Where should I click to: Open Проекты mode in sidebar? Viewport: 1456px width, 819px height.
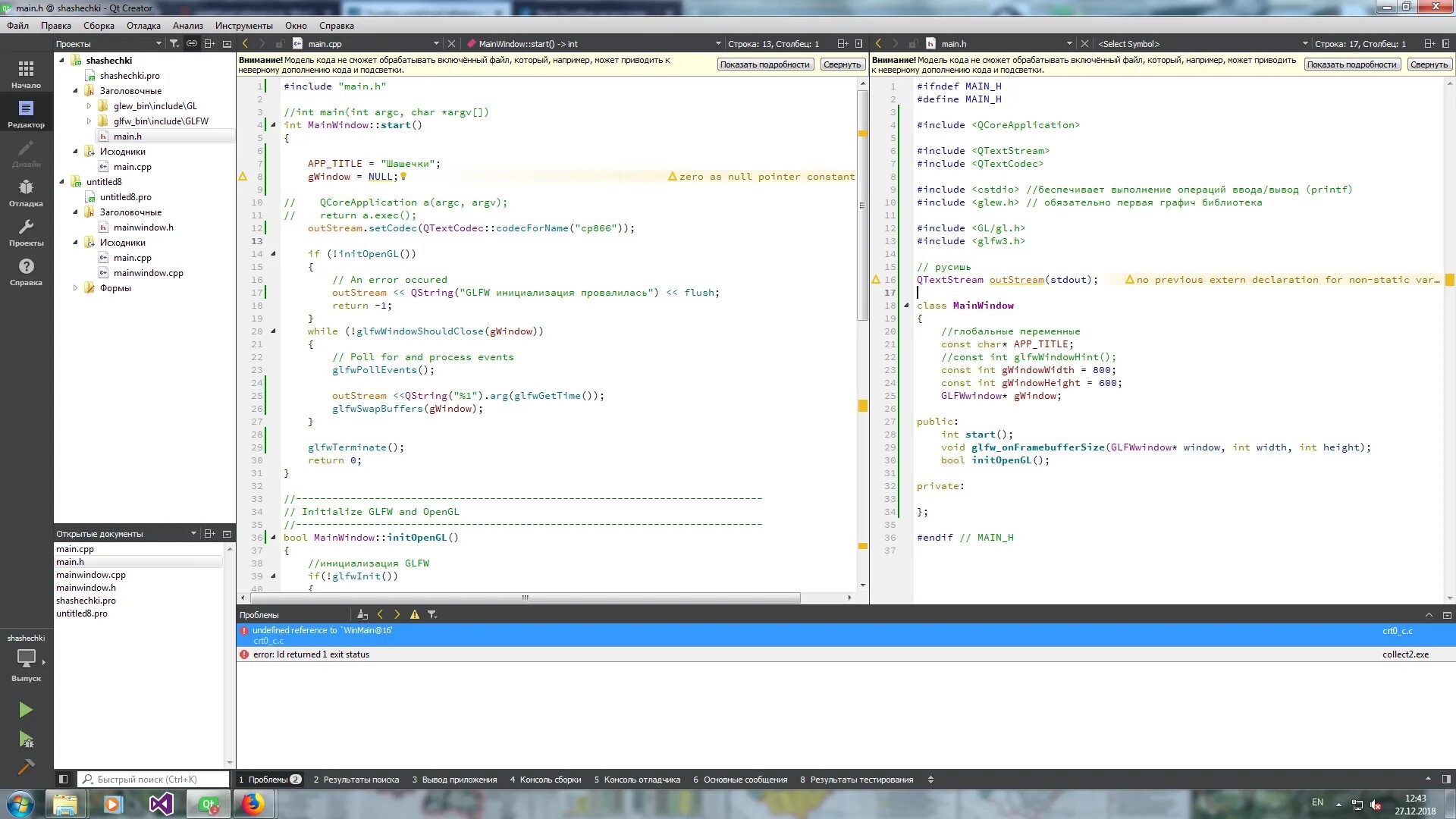click(x=26, y=232)
